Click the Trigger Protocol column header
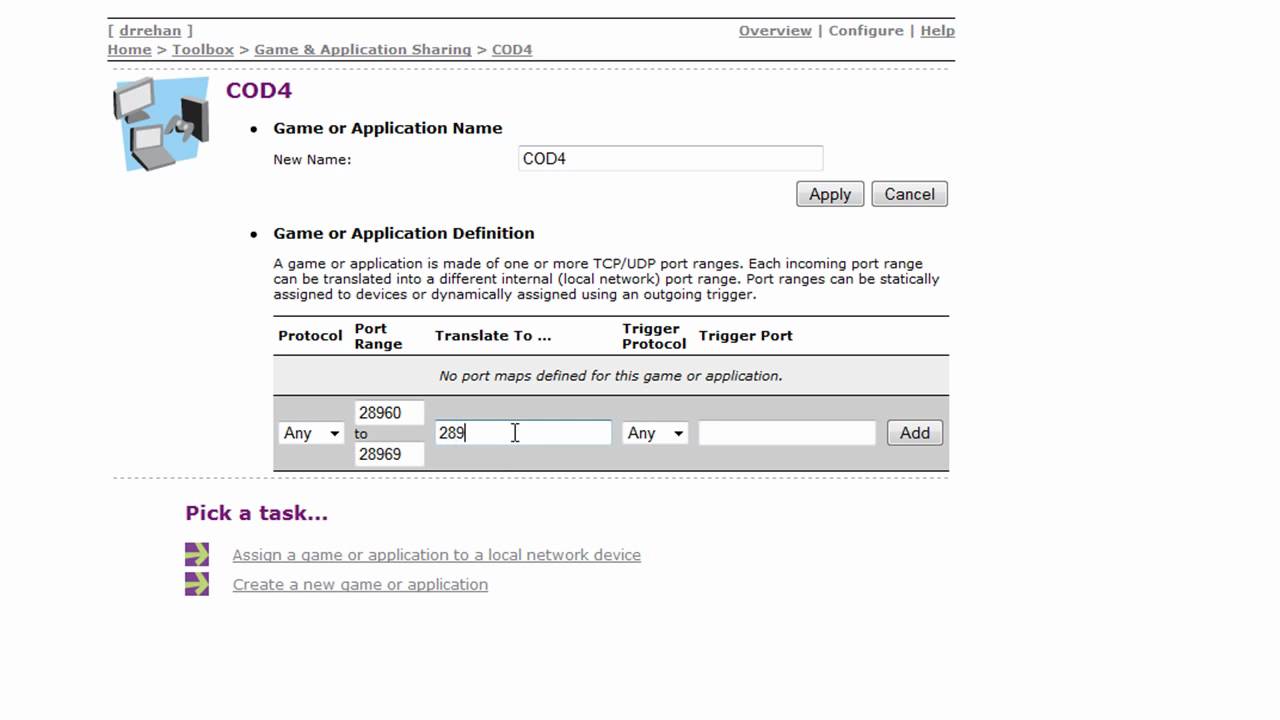The height and width of the screenshot is (720, 1280). (x=654, y=336)
